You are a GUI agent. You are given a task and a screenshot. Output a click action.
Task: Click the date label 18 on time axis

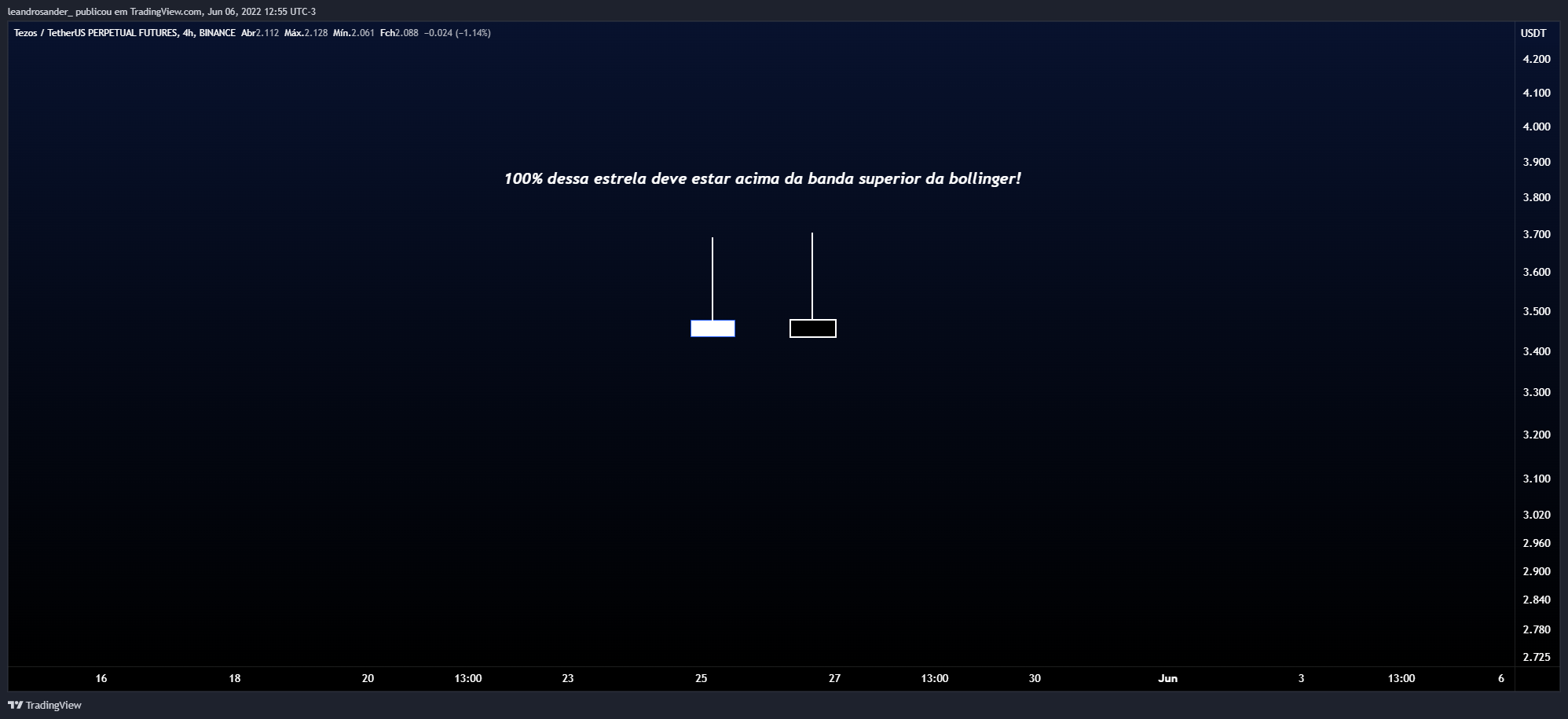(x=235, y=678)
